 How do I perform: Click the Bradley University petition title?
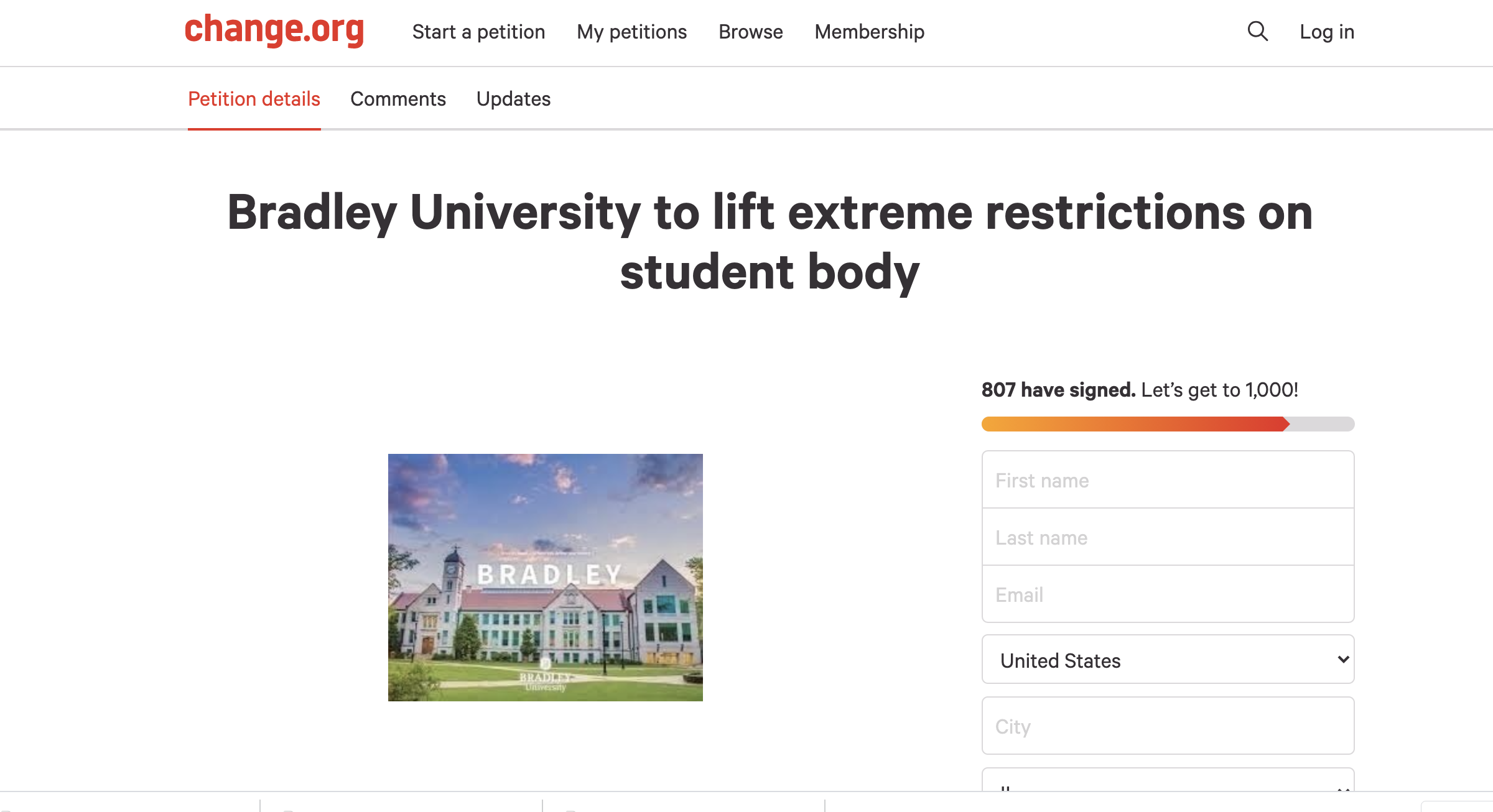(770, 242)
